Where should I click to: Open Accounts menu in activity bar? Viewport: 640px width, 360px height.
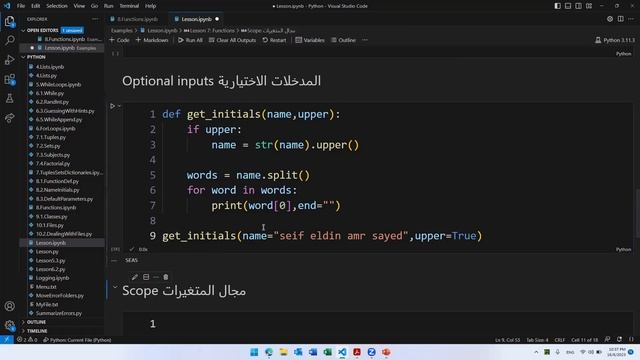(x=9, y=306)
